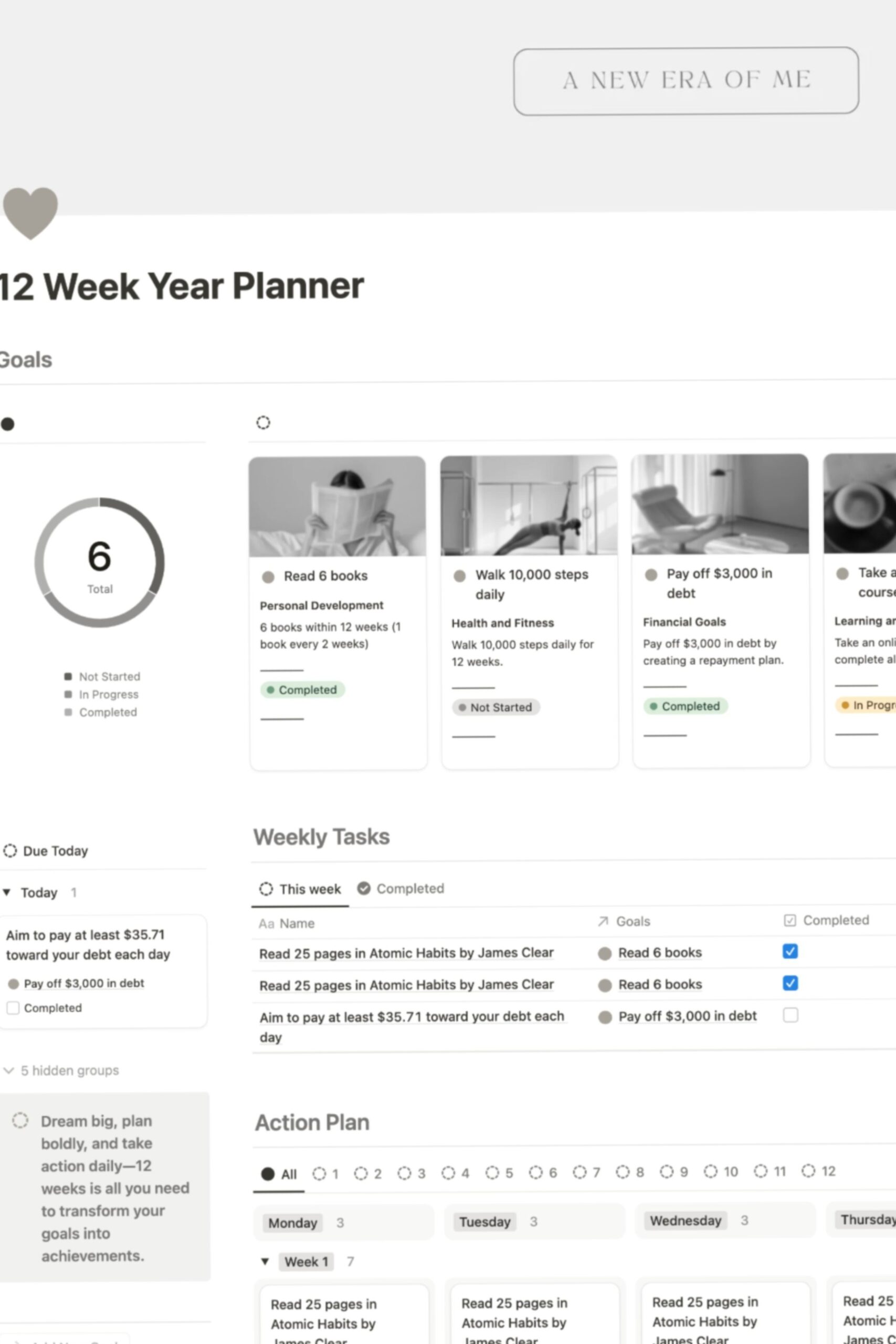This screenshot has height=1344, width=896.
Task: Click the status circle icon beside Due Today
Action: click(10, 851)
